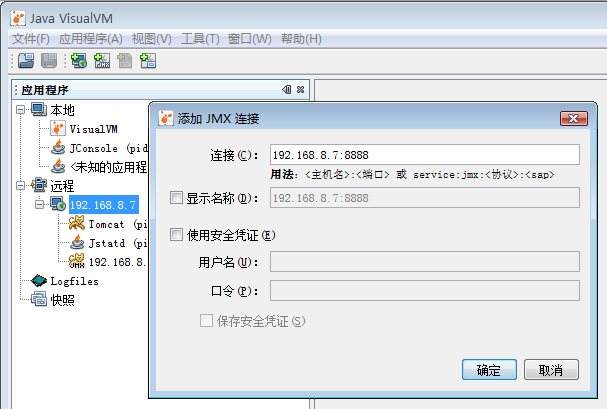The image size is (607, 409).
Task: Click the 未知的应用程序 Java icon
Action: click(x=58, y=166)
